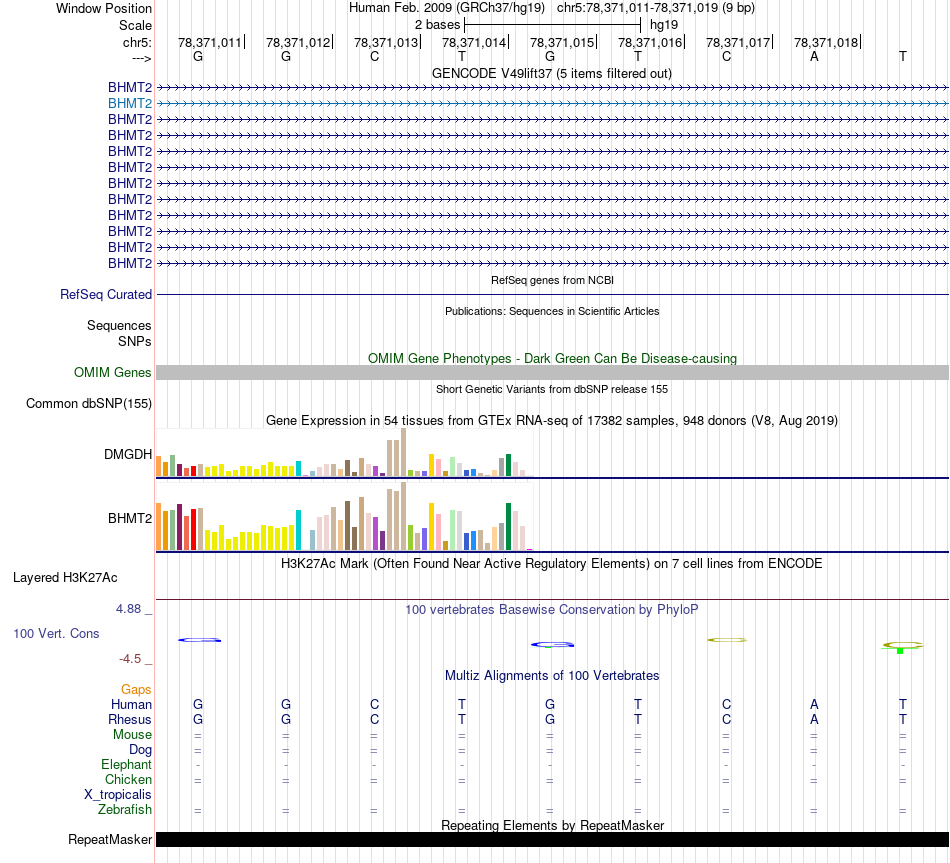Viewport: 950px width, 863px height.
Task: Click the Chicken alignment row label
Action: pos(128,780)
